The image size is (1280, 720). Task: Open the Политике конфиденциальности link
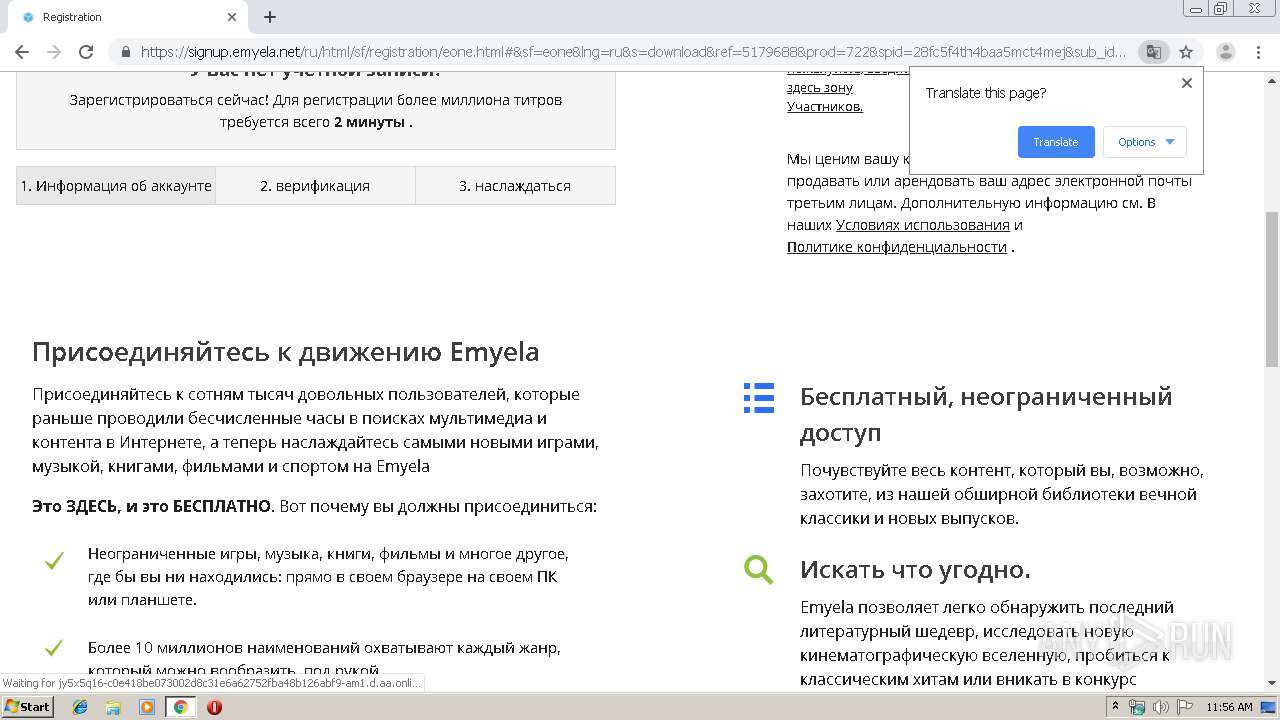897,247
